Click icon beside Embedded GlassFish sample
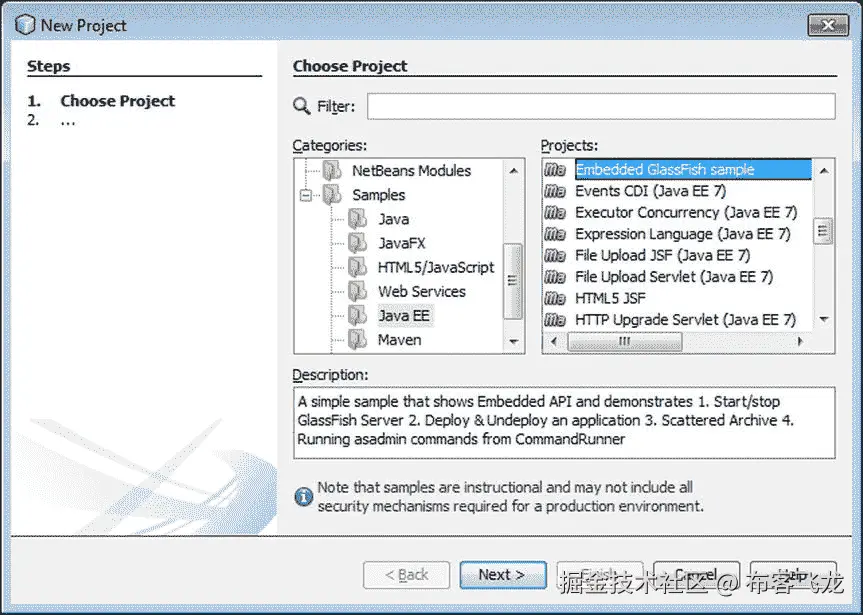Viewport: 863px width, 615px height. coord(555,170)
